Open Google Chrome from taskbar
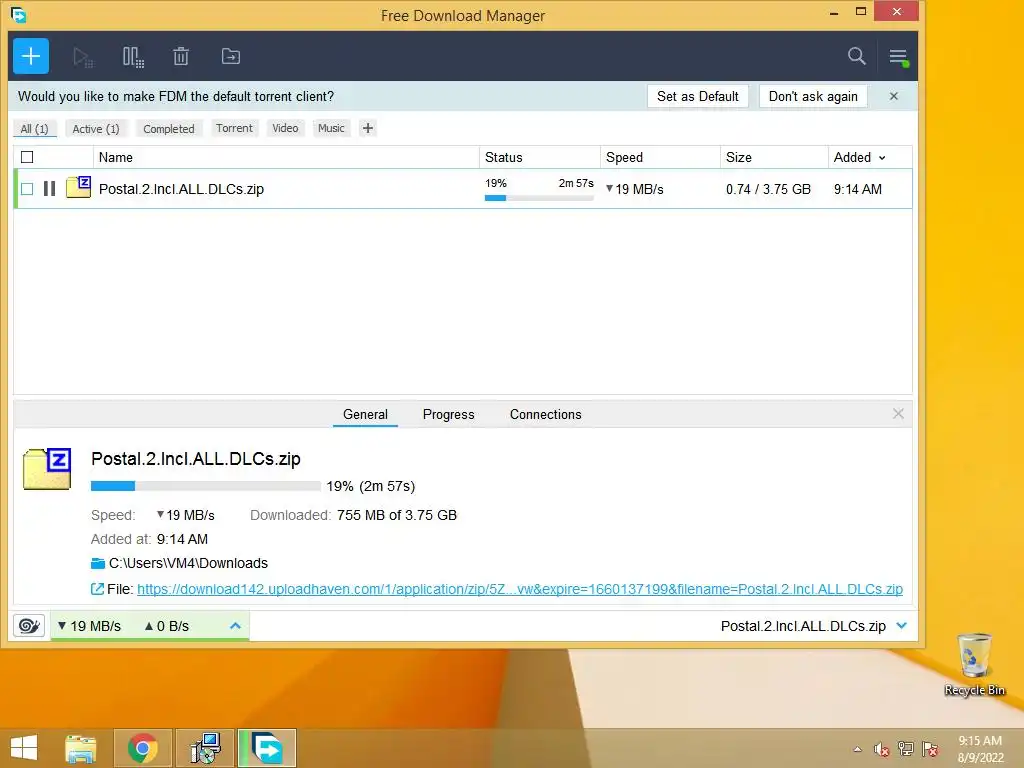Image resolution: width=1024 pixels, height=768 pixels. pyautogui.click(x=142, y=748)
